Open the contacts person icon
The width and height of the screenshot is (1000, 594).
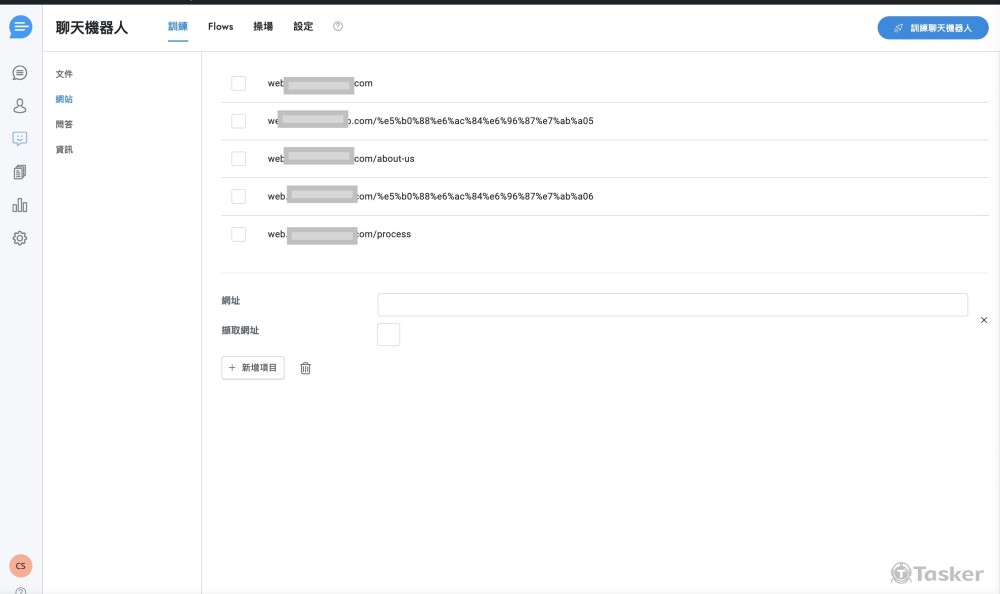20,106
